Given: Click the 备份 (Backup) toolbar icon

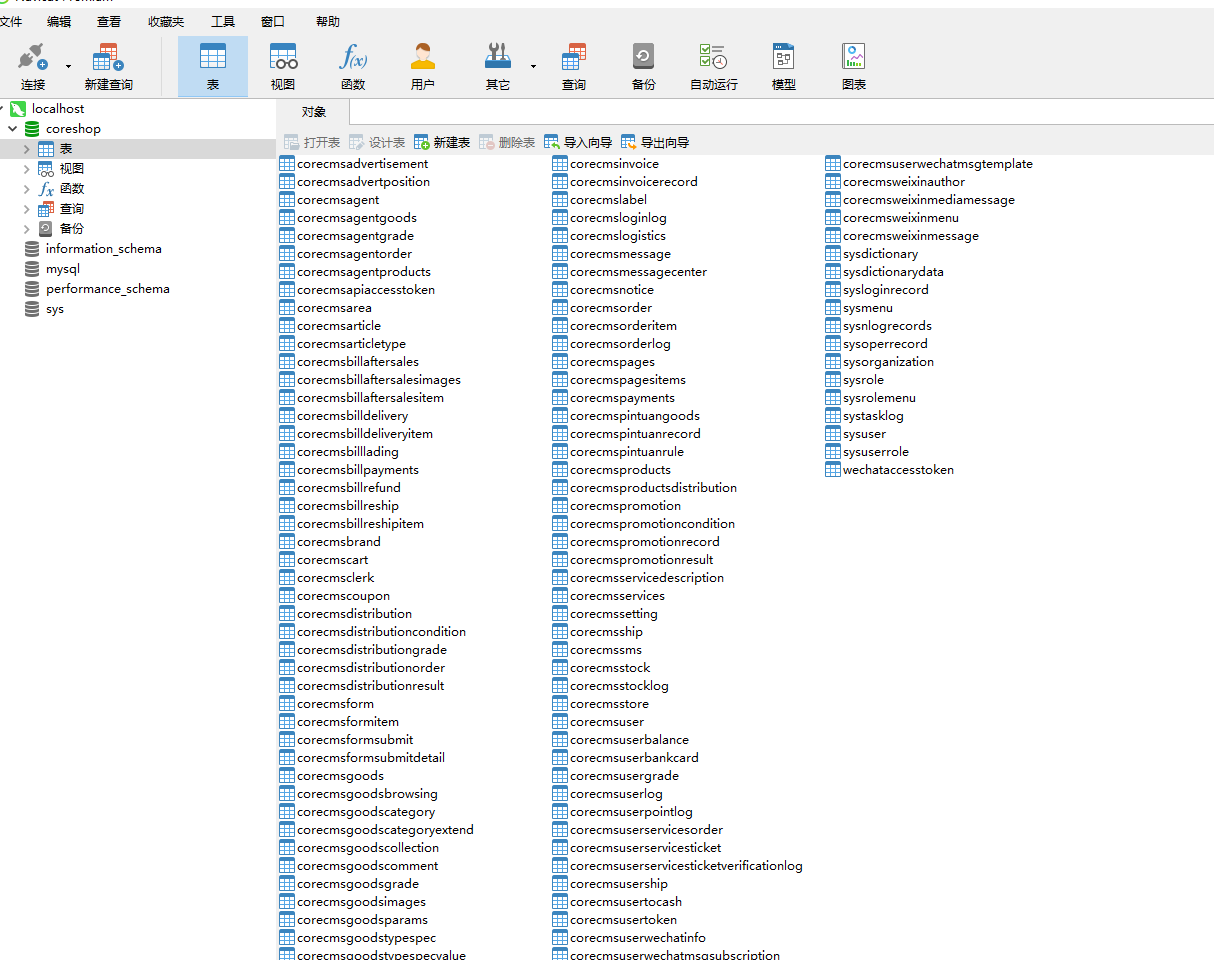Looking at the screenshot, I should pos(643,66).
